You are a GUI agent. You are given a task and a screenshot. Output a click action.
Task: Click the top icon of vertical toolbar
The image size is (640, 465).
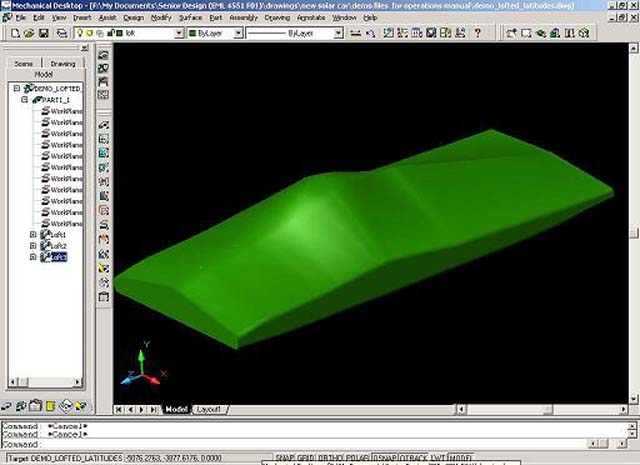coord(104,56)
